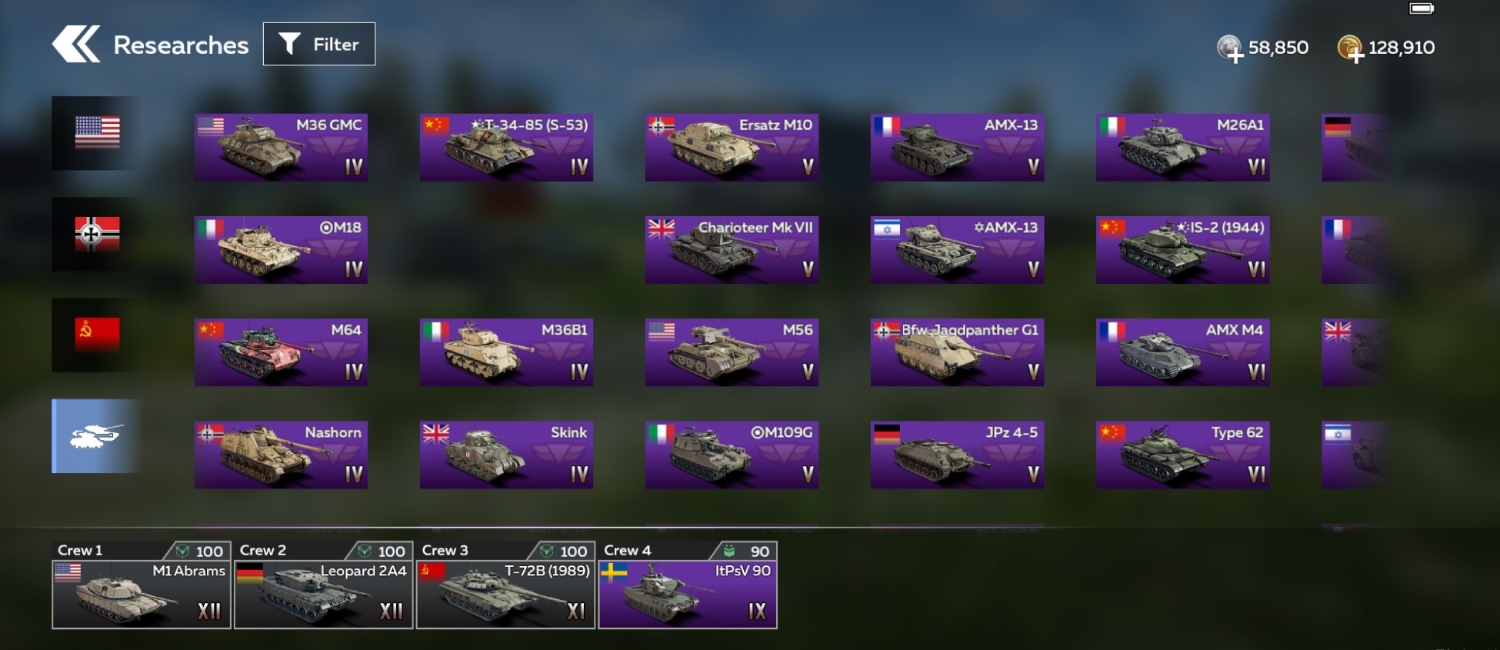Select Crew 3 T-72B (1989) slot

point(505,585)
